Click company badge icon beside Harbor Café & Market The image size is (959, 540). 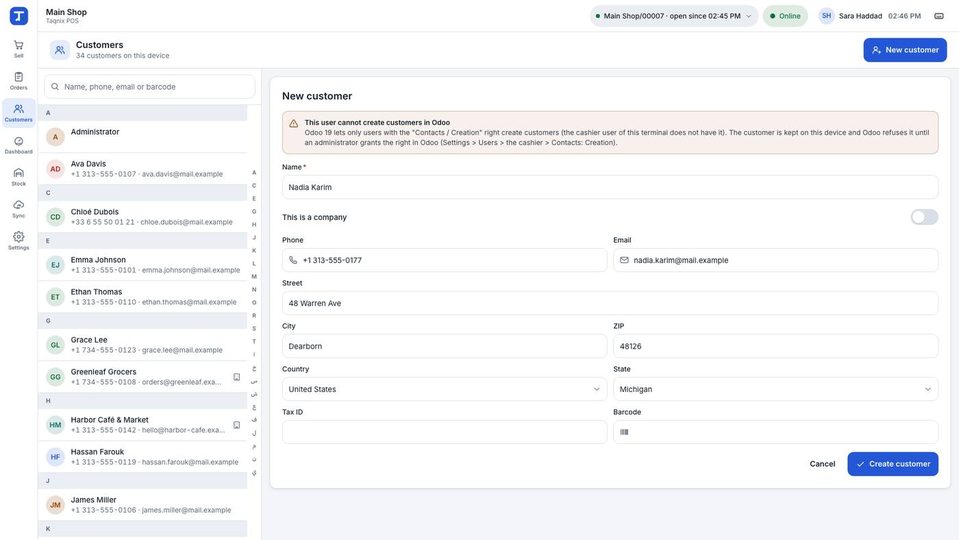pyautogui.click(x=237, y=425)
